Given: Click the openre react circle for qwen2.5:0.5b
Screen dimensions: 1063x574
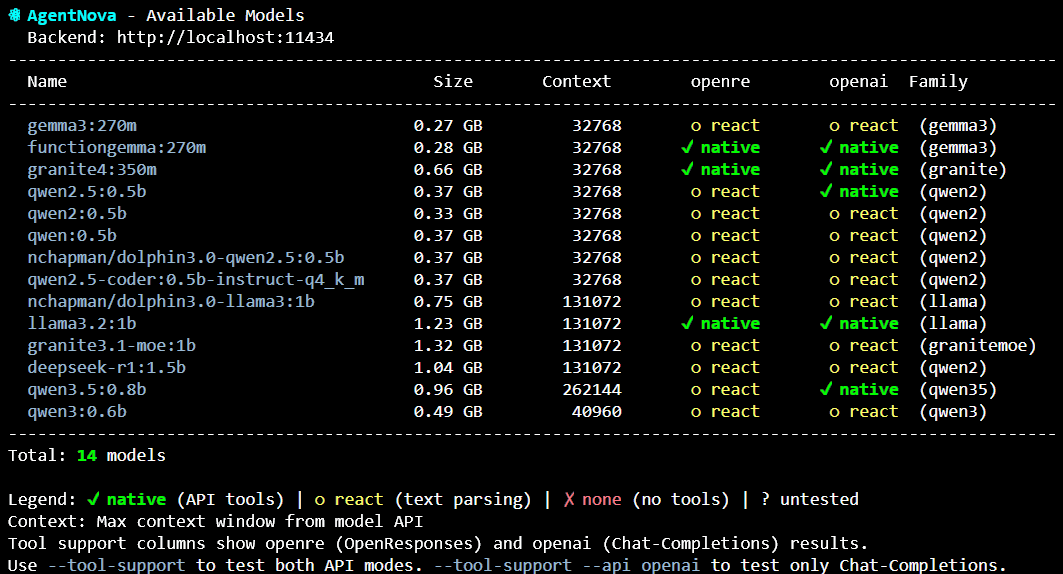Looking at the screenshot, I should pos(696,192).
